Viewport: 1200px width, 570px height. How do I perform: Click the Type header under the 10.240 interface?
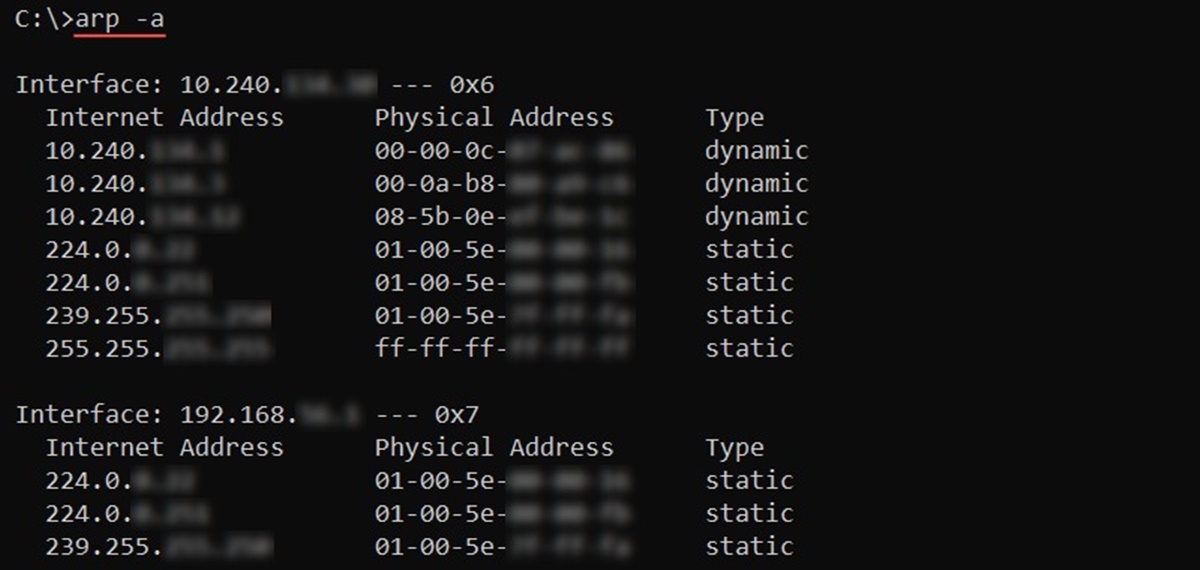(x=734, y=118)
